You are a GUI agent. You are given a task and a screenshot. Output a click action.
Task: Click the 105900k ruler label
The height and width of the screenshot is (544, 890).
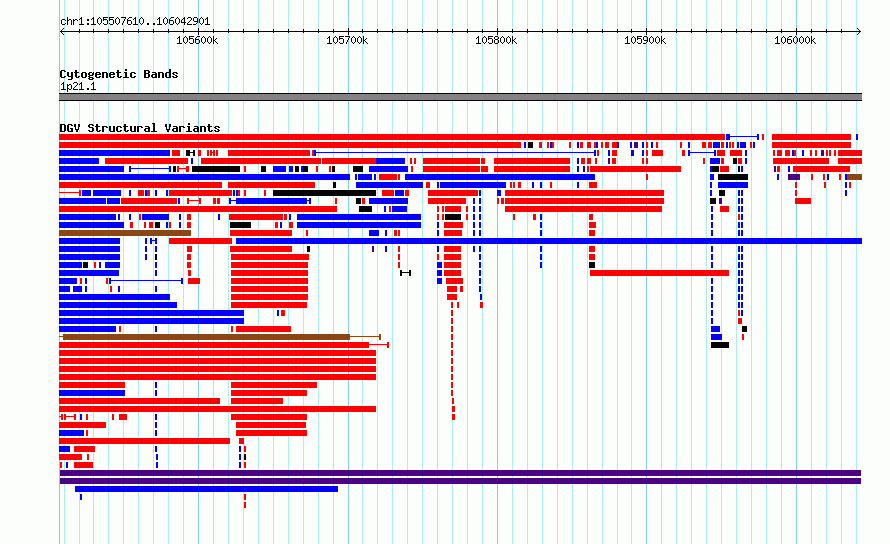[645, 40]
